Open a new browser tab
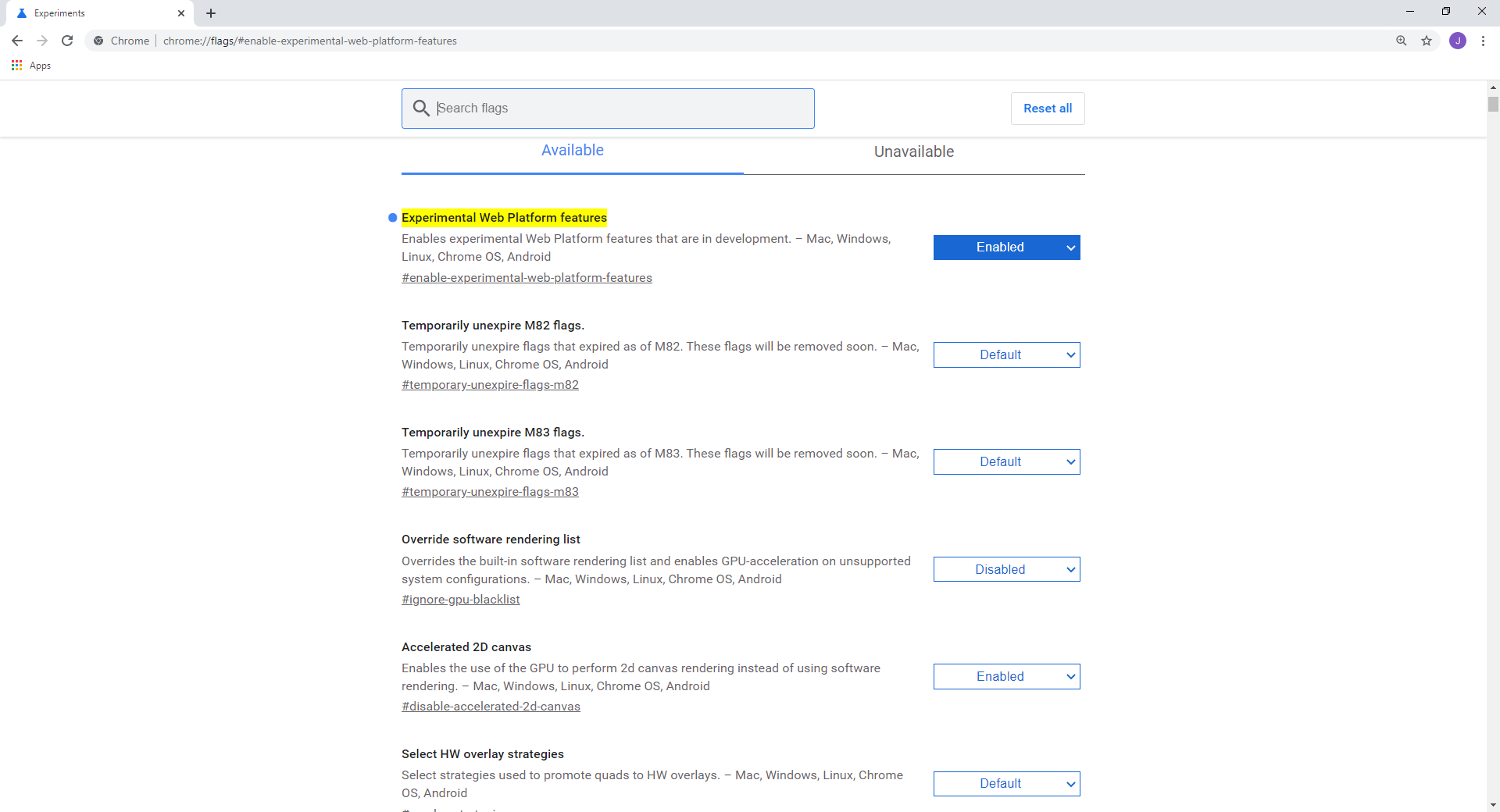The image size is (1500, 812). pos(211,13)
